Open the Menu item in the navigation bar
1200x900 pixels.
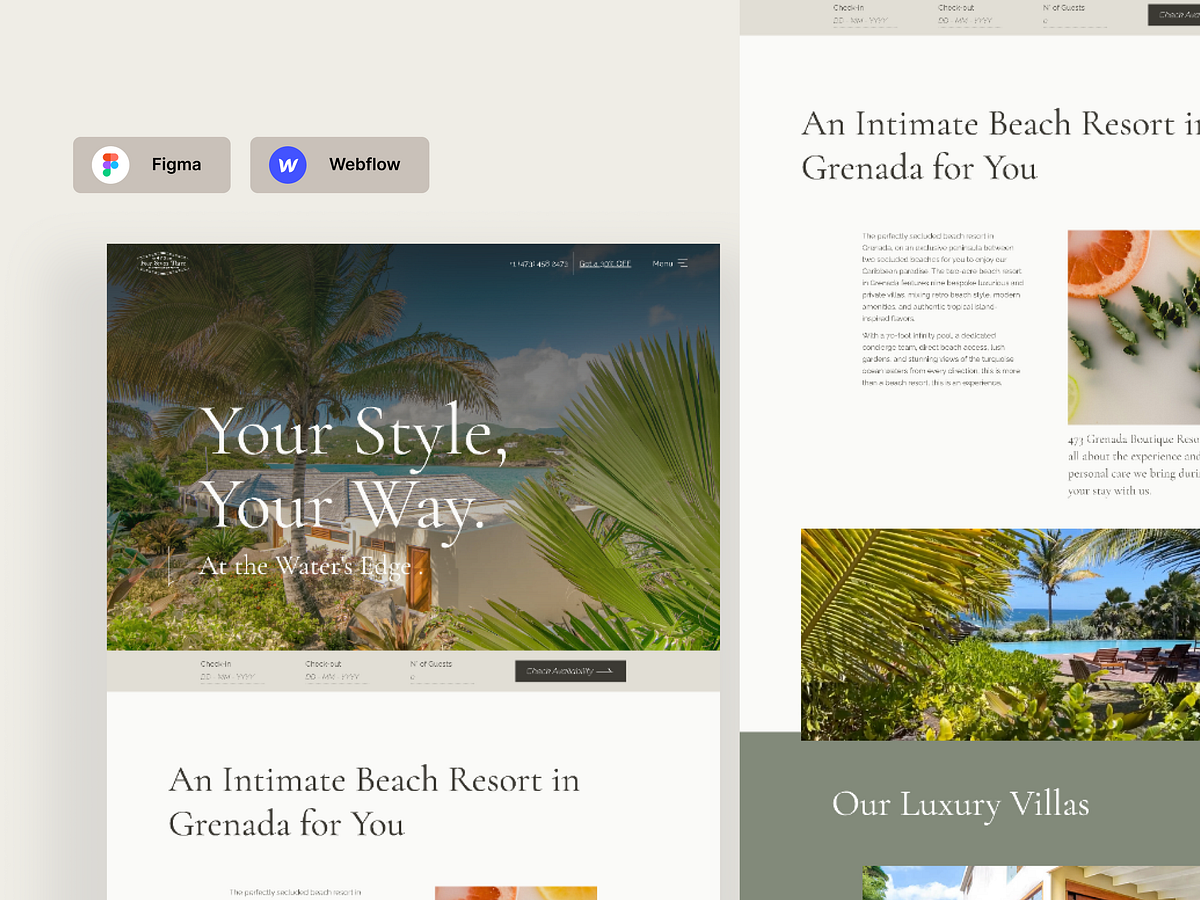pyautogui.click(x=661, y=263)
